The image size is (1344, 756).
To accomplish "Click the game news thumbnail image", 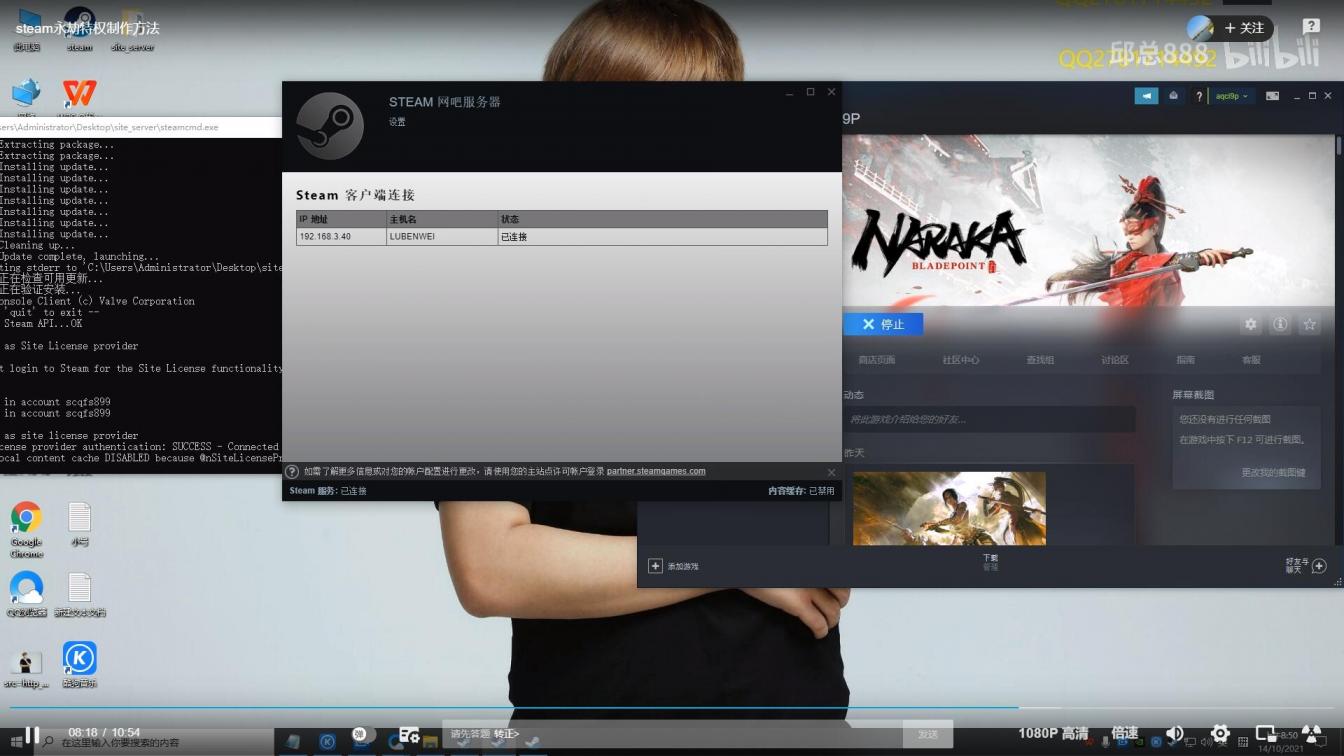I will point(949,508).
